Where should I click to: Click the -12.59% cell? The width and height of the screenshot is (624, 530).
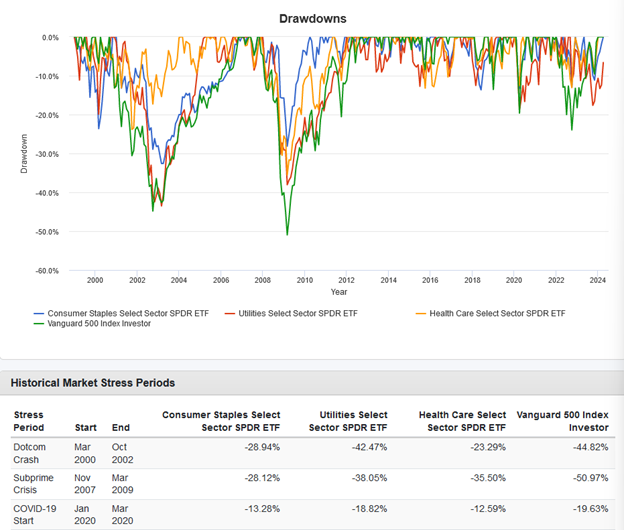(x=488, y=509)
